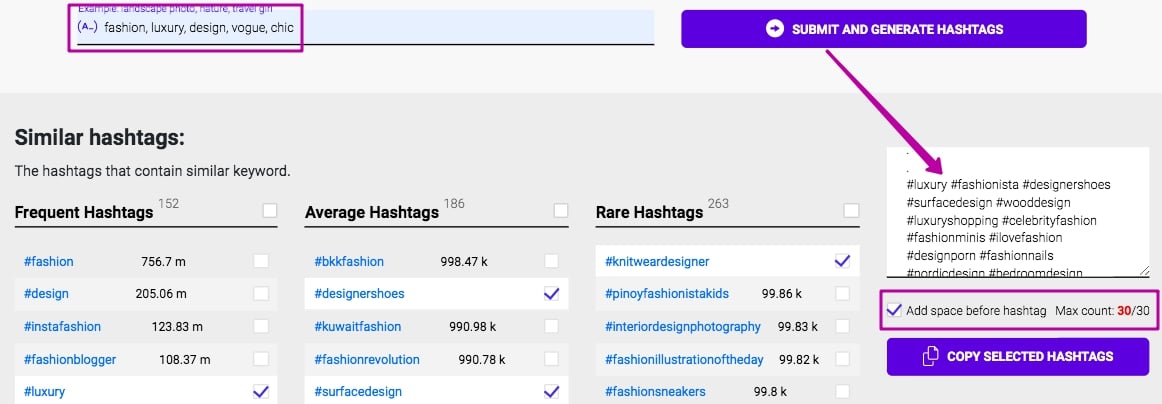The image size is (1162, 404).
Task: Edit the keywords input field
Action: coord(365,27)
